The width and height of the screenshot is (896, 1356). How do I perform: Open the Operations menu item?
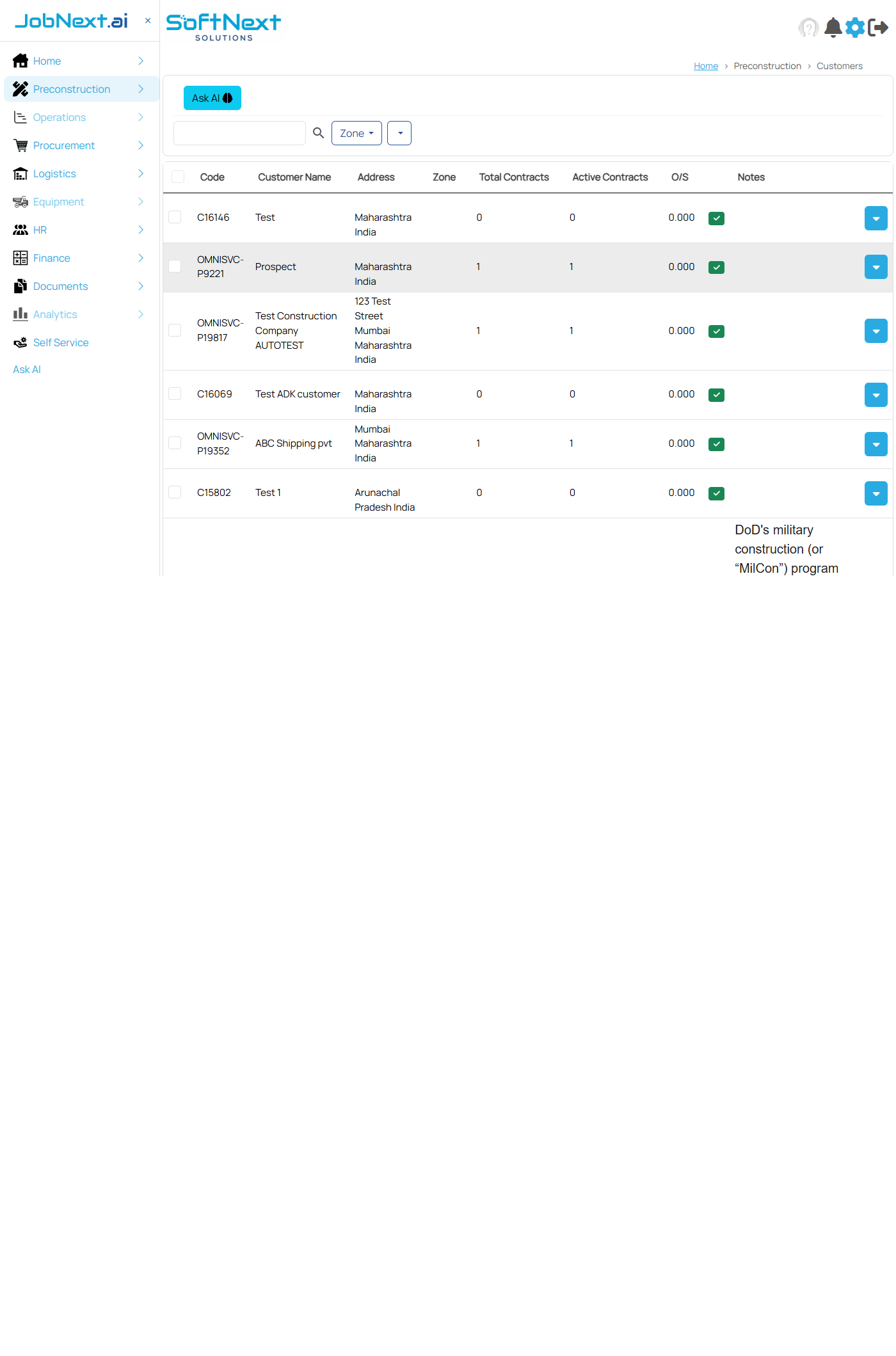(81, 117)
